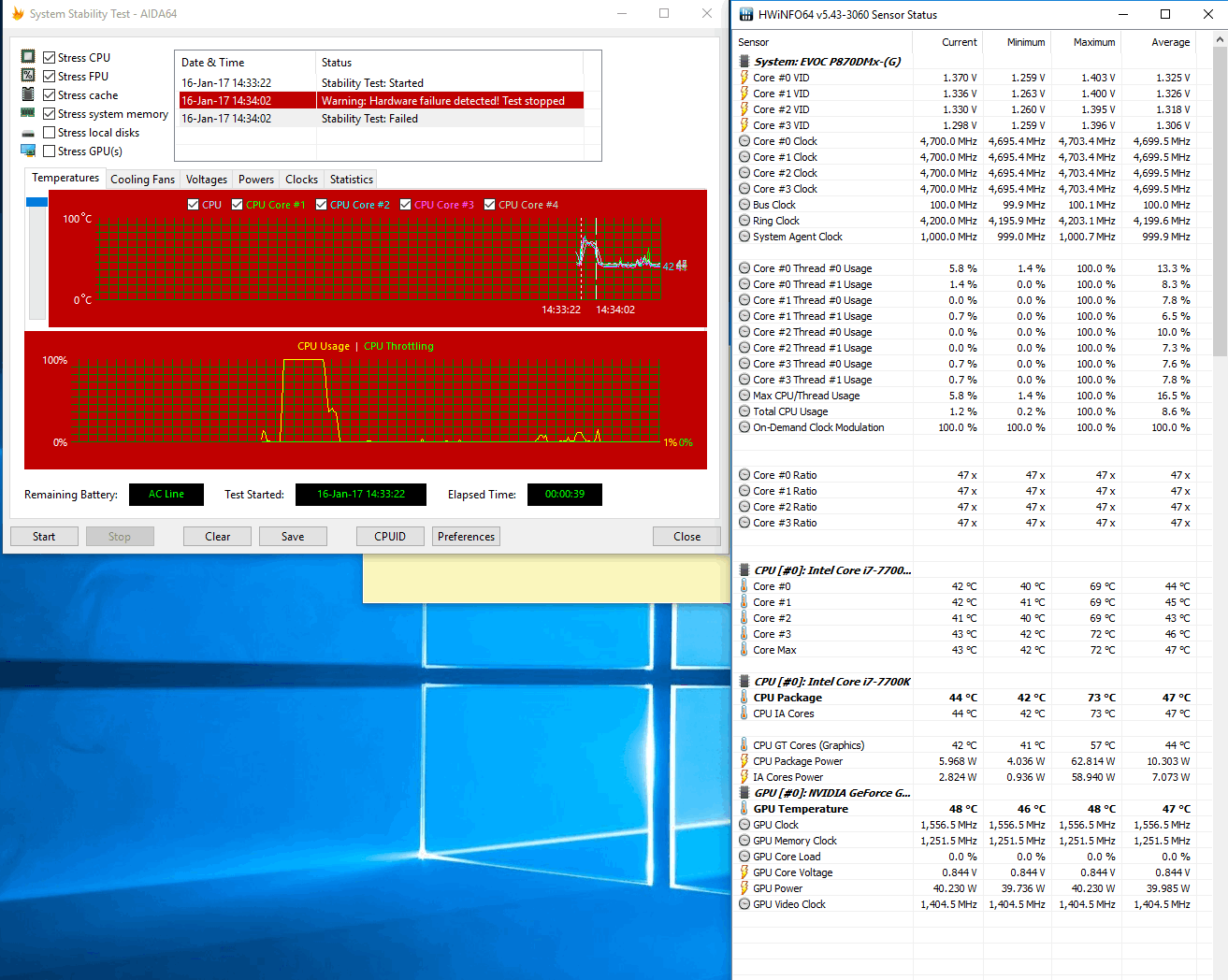The image size is (1228, 980).
Task: Click the Current column header
Action: click(x=947, y=42)
